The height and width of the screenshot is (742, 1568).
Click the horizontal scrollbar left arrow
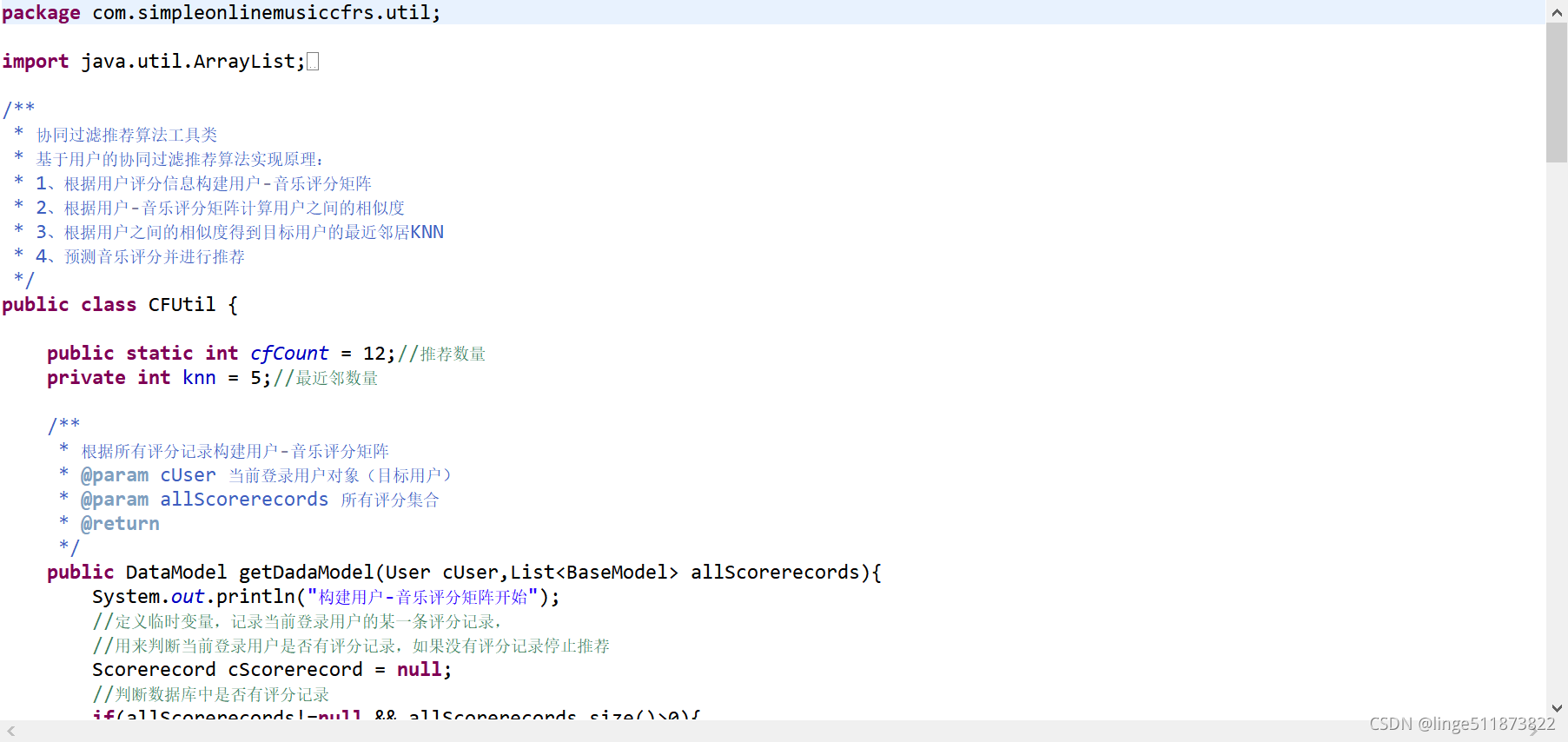pyautogui.click(x=10, y=731)
